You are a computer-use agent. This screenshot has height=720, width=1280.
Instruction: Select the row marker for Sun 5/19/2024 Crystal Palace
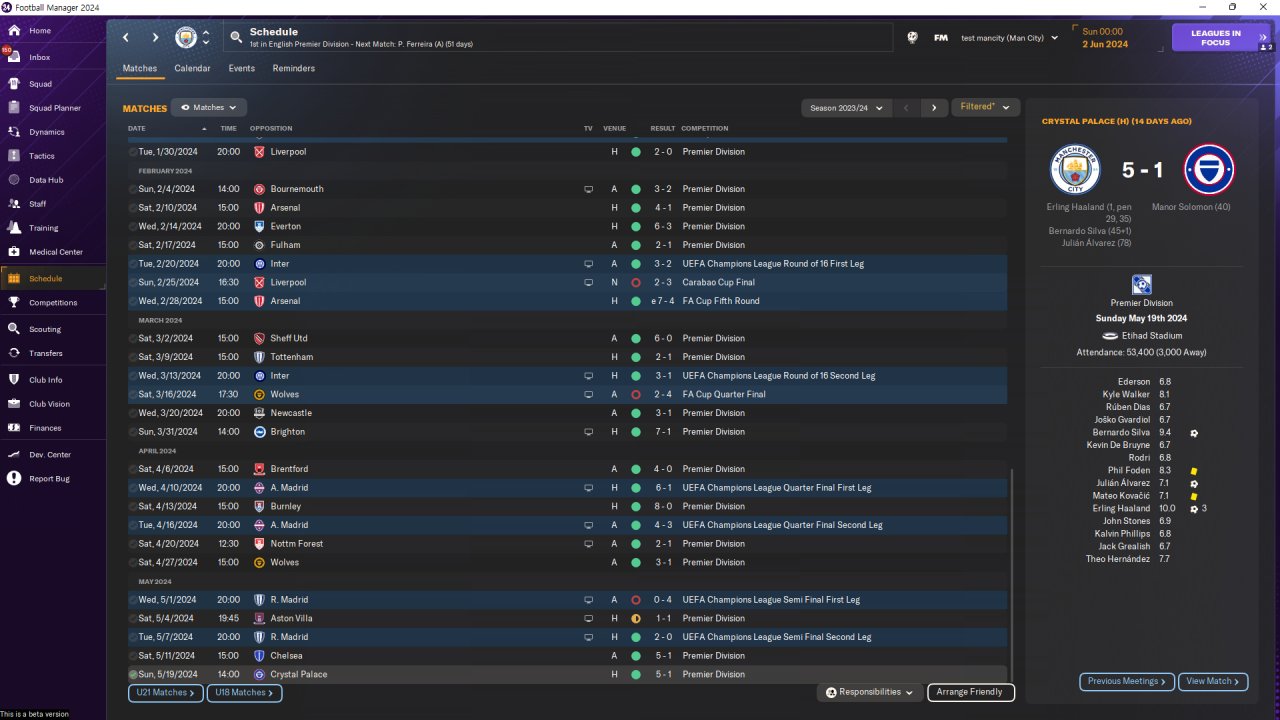[x=133, y=674]
